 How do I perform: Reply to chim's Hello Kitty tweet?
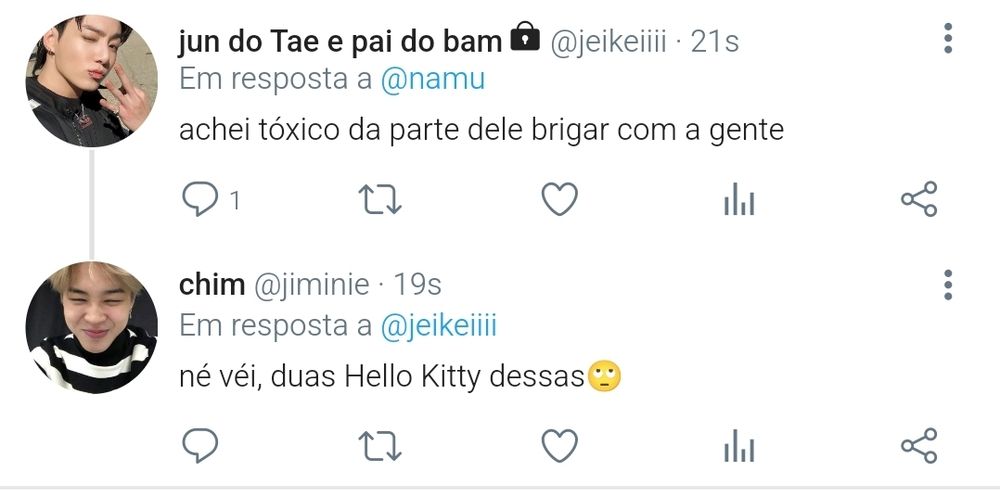(200, 445)
